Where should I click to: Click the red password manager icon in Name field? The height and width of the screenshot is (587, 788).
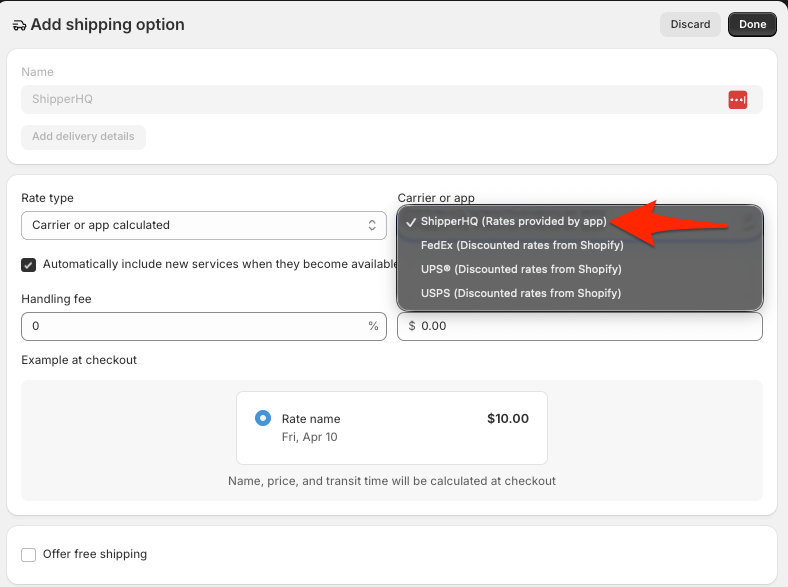pyautogui.click(x=737, y=99)
